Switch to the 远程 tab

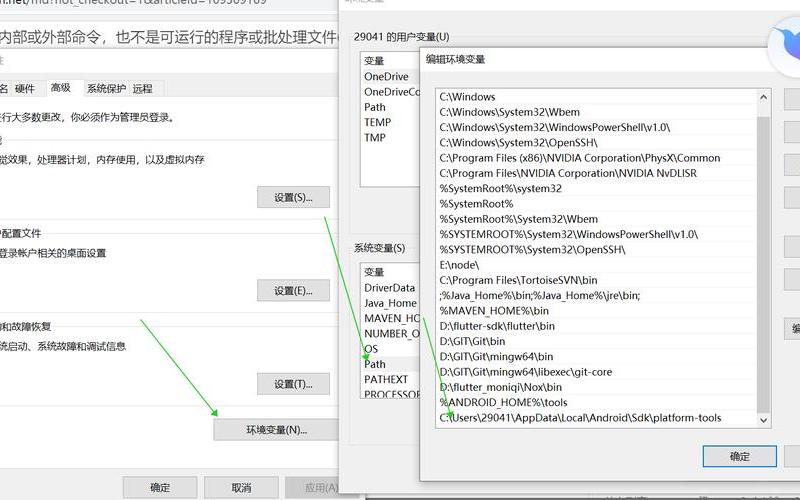click(x=142, y=89)
